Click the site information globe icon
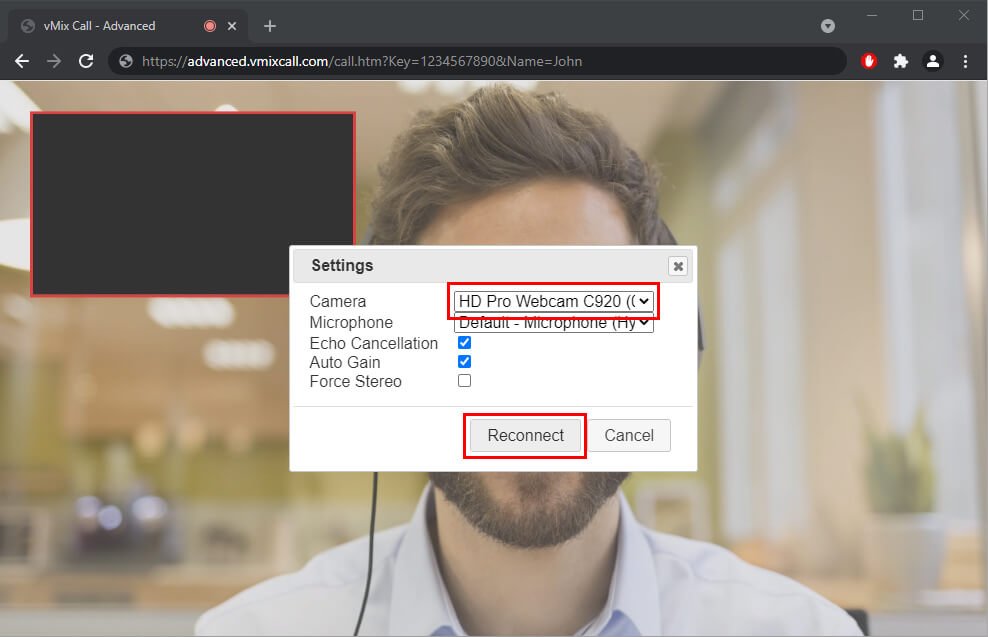This screenshot has height=637, width=988. [x=126, y=61]
